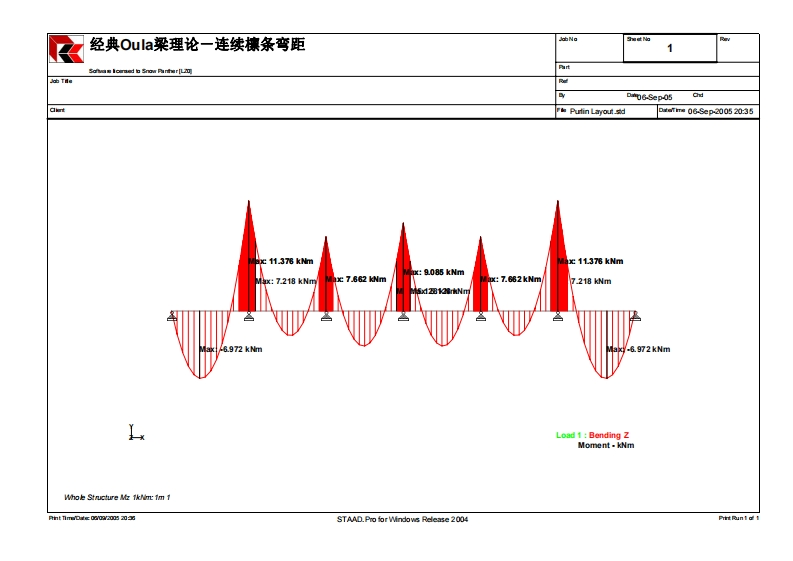Click the Date/Time value 06-Sep-2005 20:35

pyautogui.click(x=720, y=112)
